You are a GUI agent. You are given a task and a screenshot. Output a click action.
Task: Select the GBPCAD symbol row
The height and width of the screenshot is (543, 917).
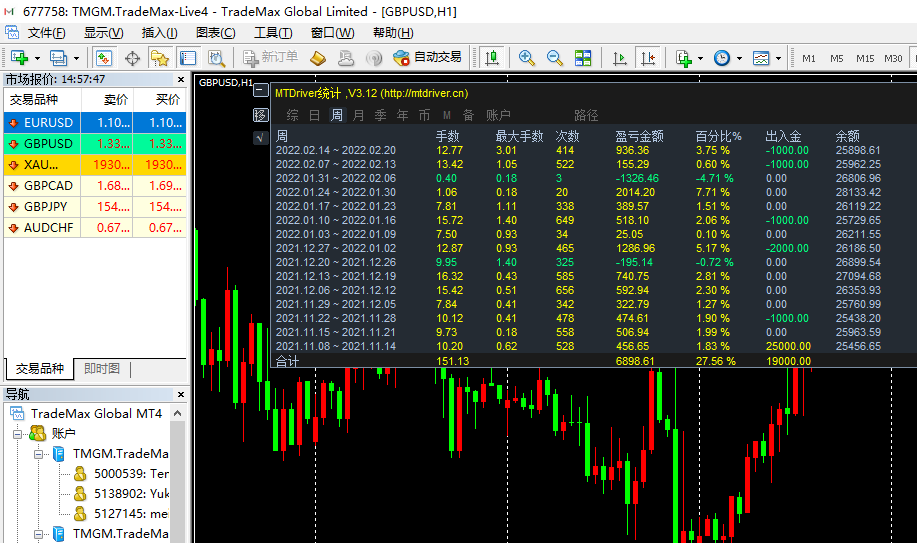[x=95, y=185]
